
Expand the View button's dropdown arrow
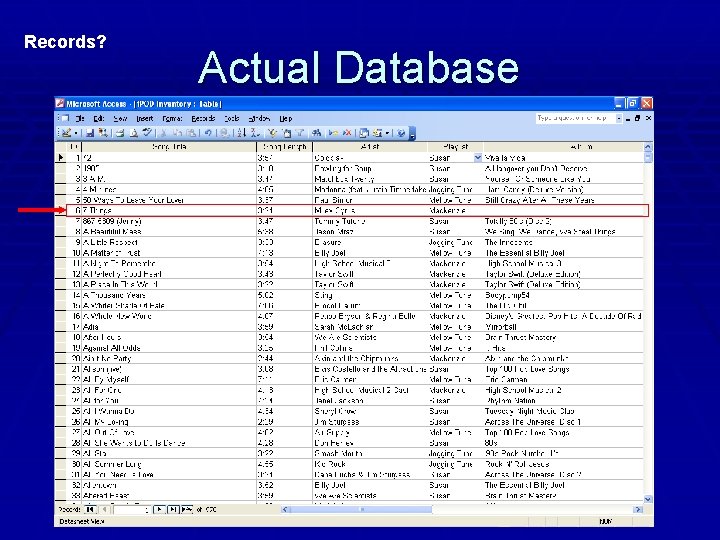[76, 133]
